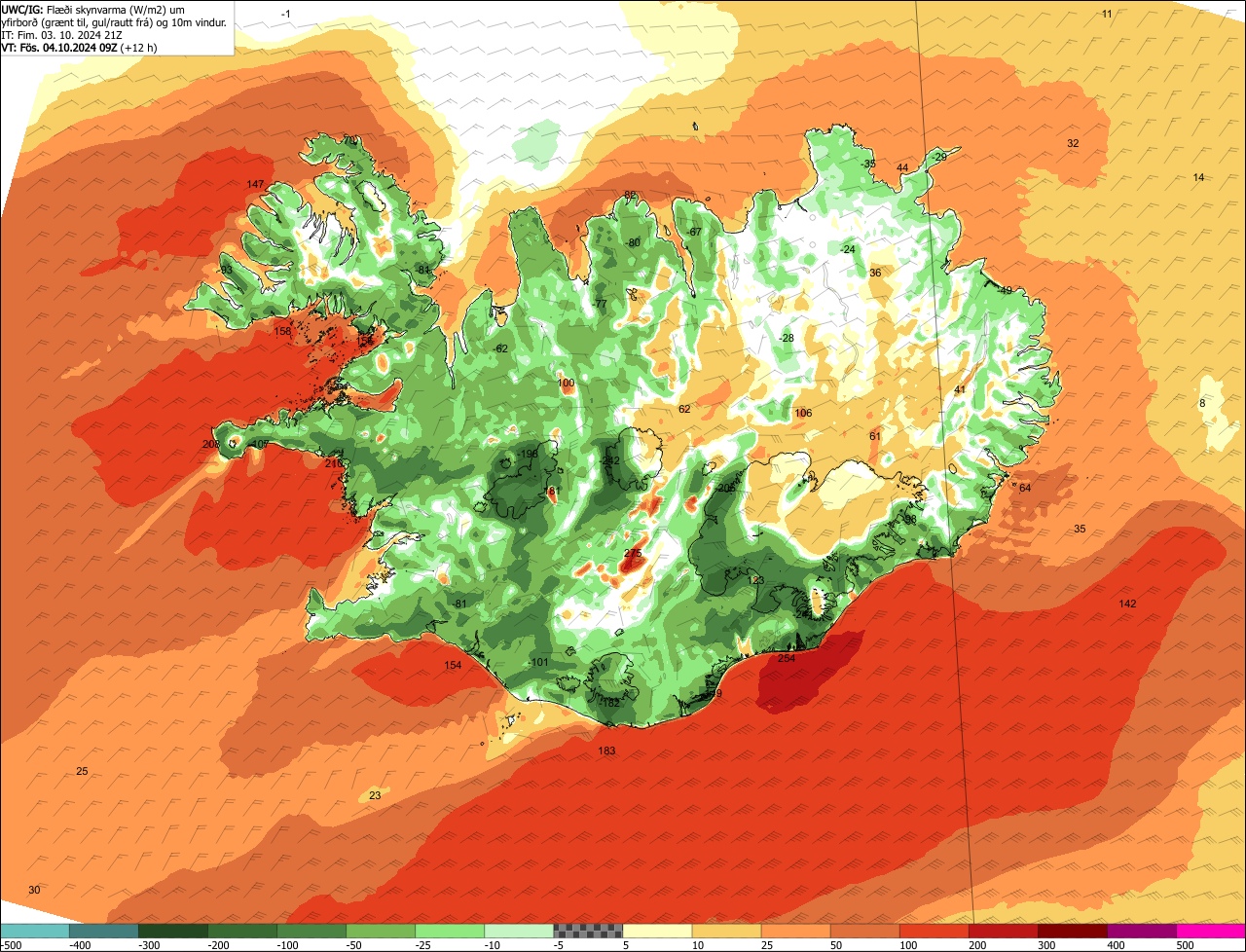Click the value 275 in the highlands
Image resolution: width=1246 pixels, height=952 pixels.
[633, 553]
